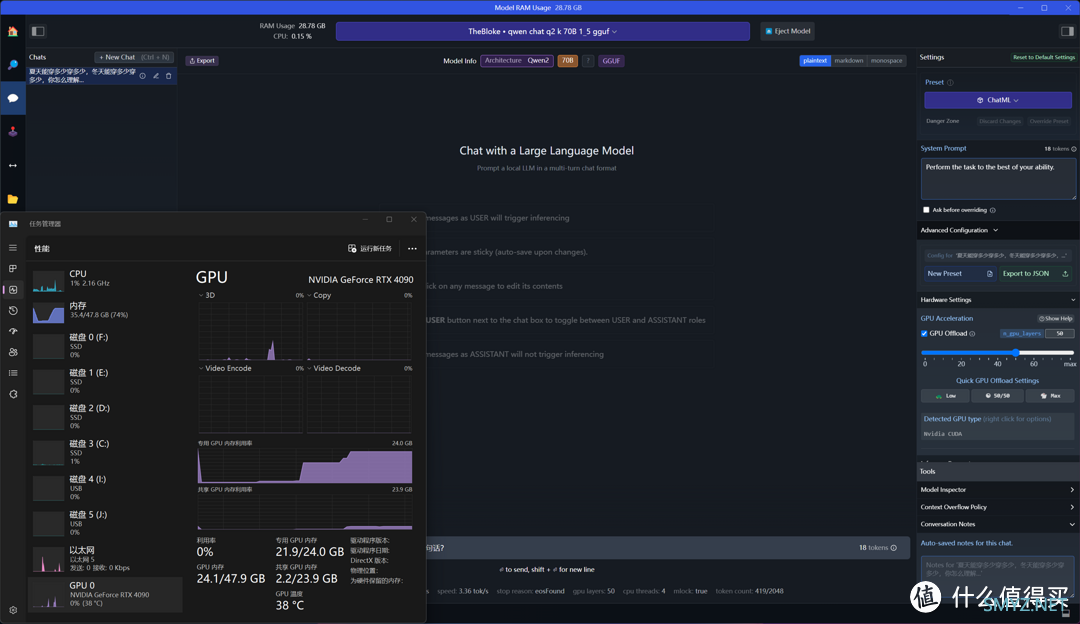Toggle the right settings panel icon
The height and width of the screenshot is (624, 1080).
pos(1067,31)
